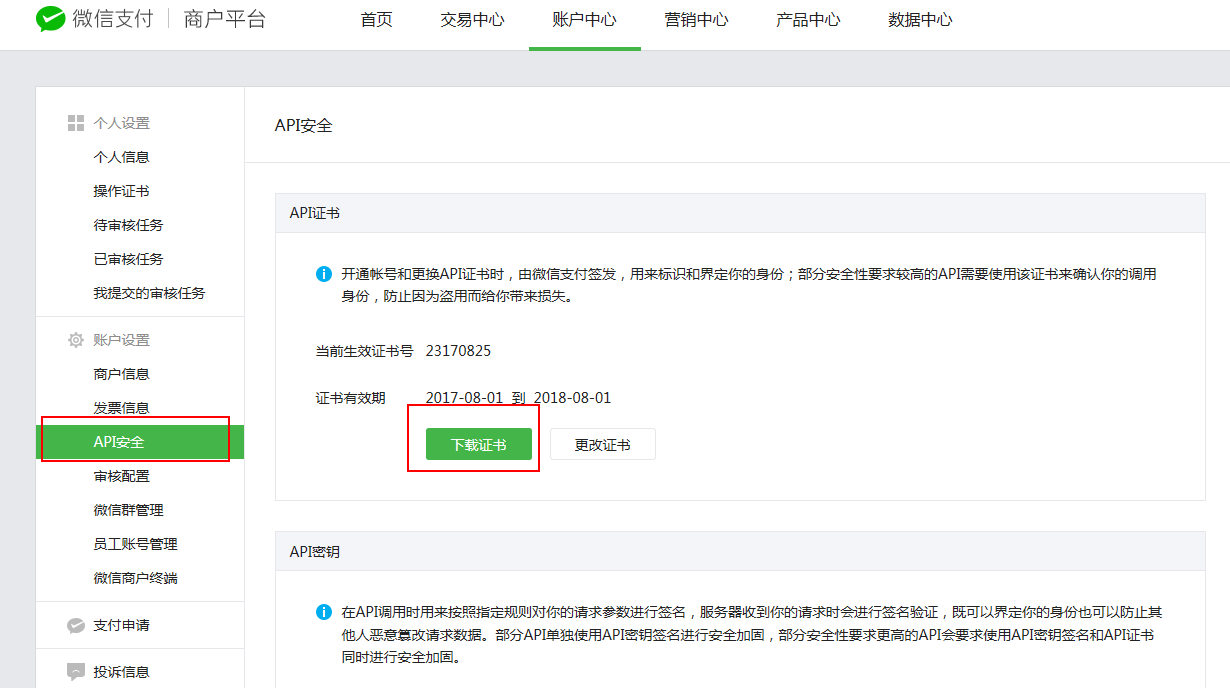Click the info icon in API密钥 section

[x=323, y=612]
